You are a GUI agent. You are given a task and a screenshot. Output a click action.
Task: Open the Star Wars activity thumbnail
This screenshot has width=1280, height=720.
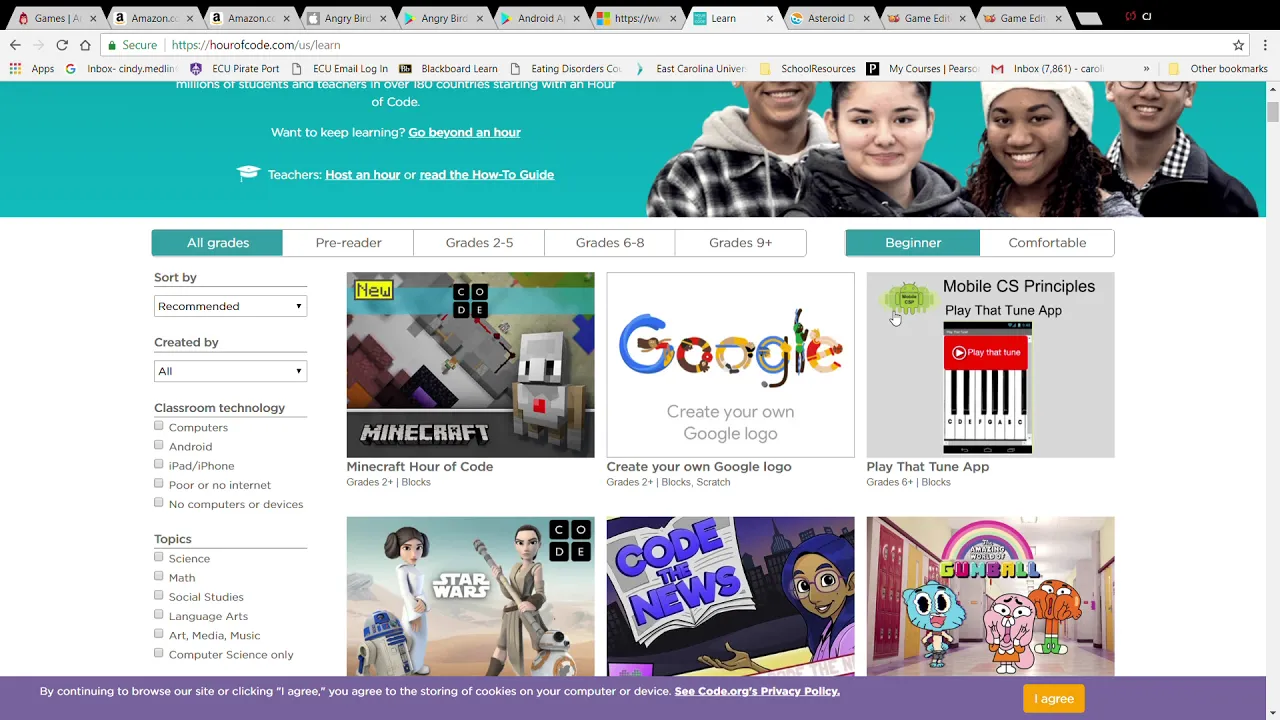tap(470, 596)
